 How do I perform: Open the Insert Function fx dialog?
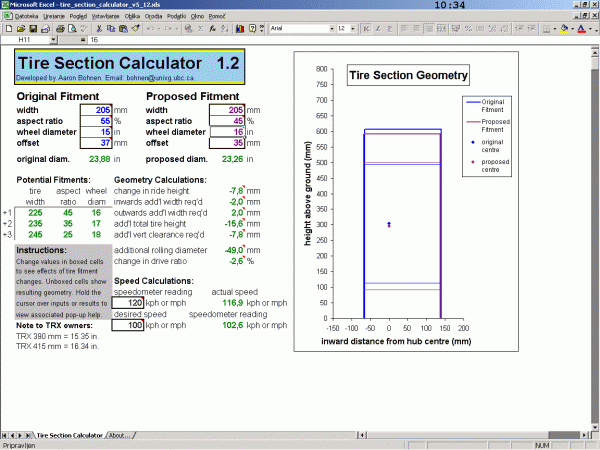[212, 28]
